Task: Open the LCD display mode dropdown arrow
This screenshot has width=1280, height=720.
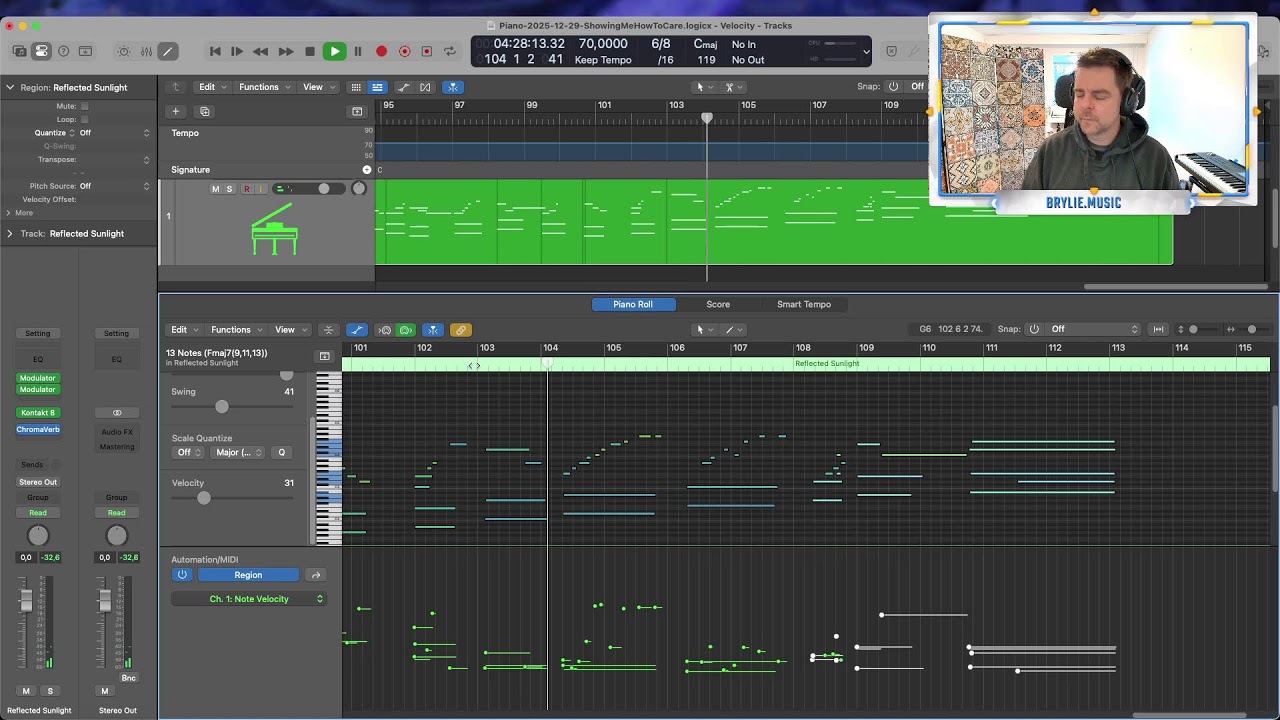Action: [866, 51]
